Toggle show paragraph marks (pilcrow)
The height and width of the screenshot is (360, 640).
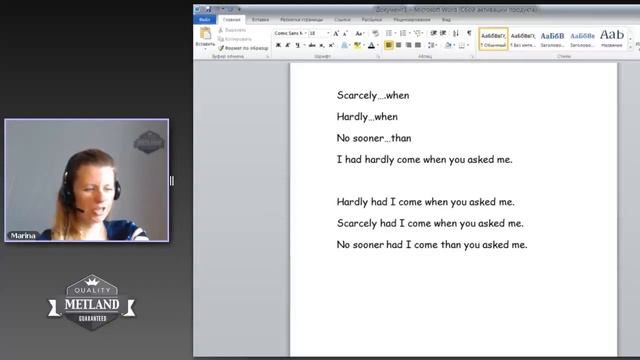click(x=469, y=33)
